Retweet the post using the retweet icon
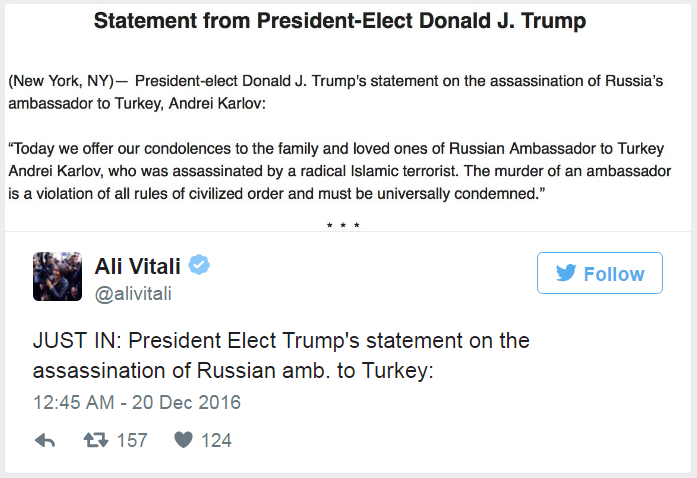697x478 pixels. pos(98,440)
